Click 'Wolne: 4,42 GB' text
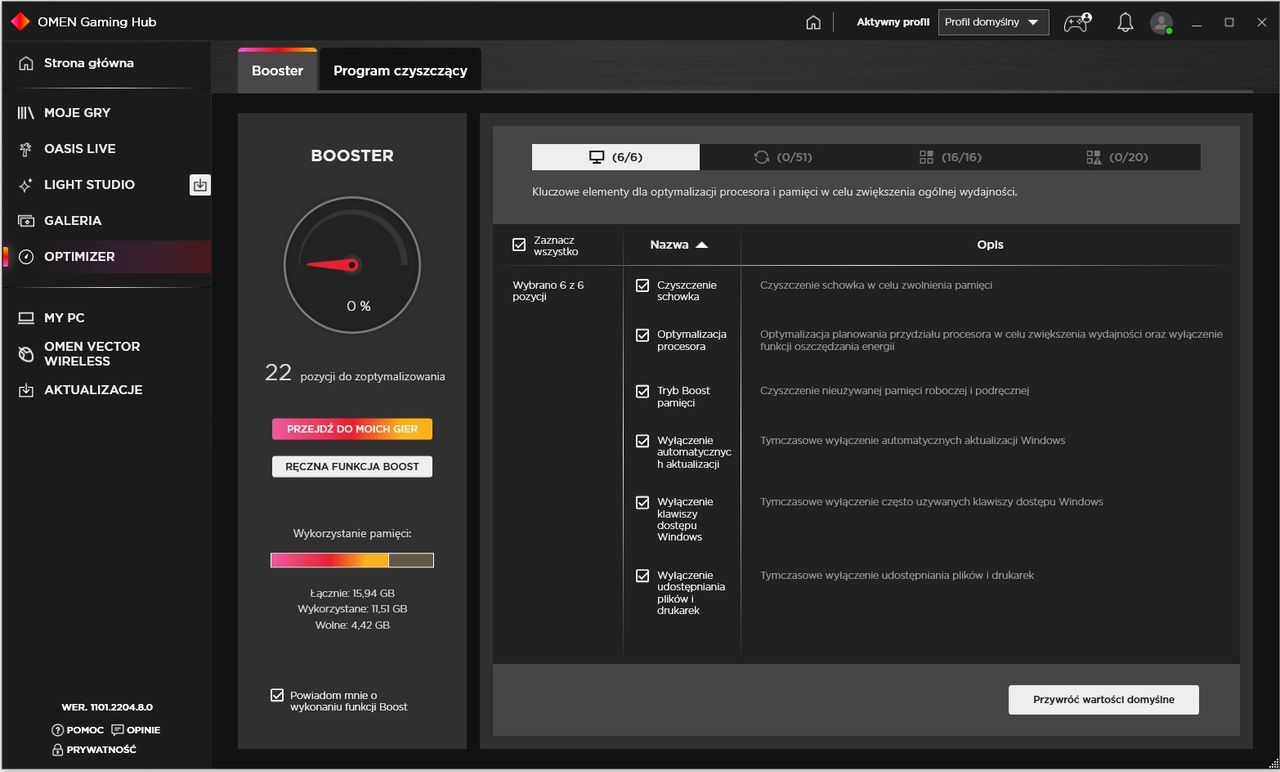The width and height of the screenshot is (1280, 772). pos(352,625)
